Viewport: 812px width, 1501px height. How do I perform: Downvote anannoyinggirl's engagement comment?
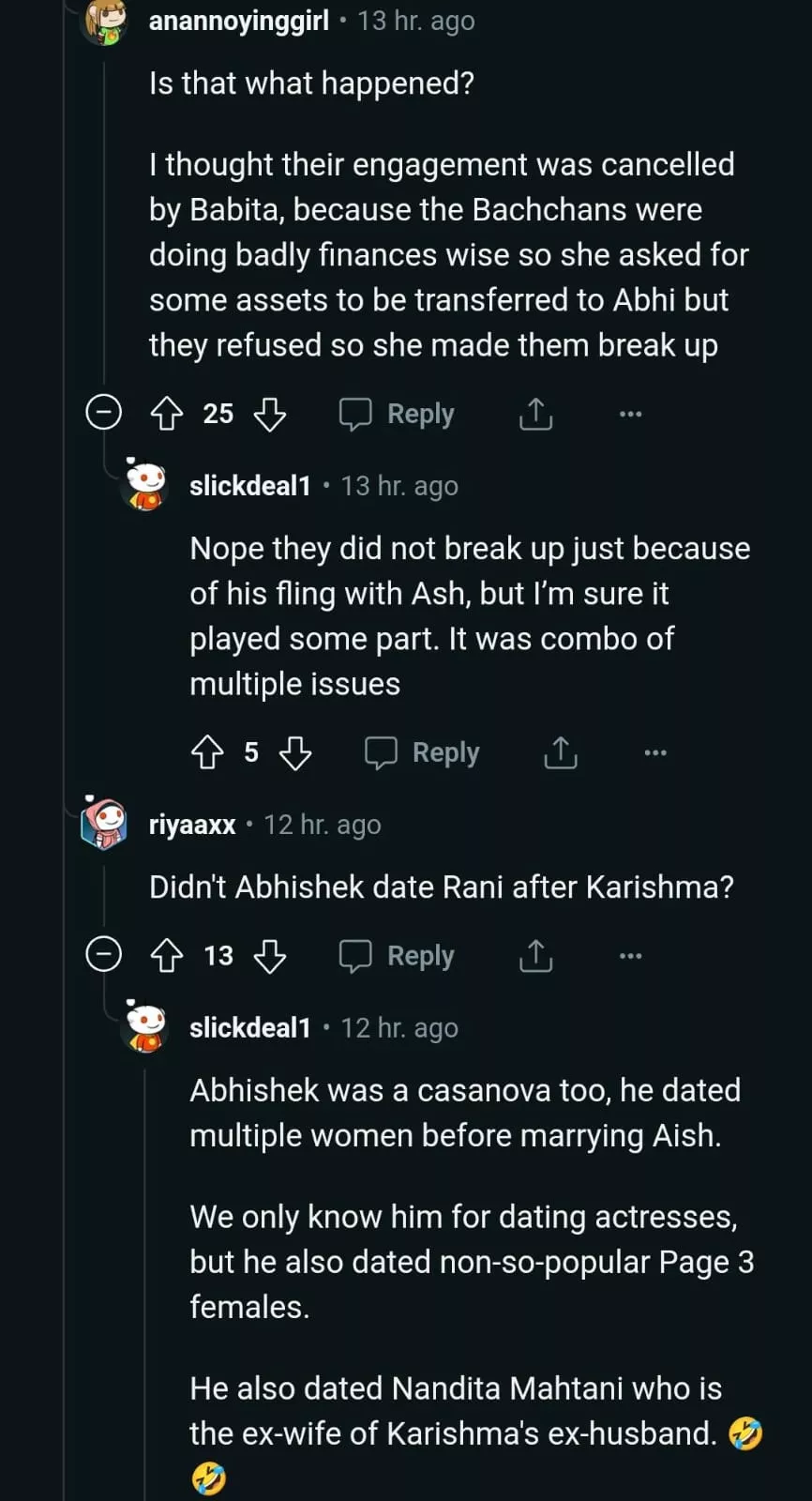click(x=270, y=414)
